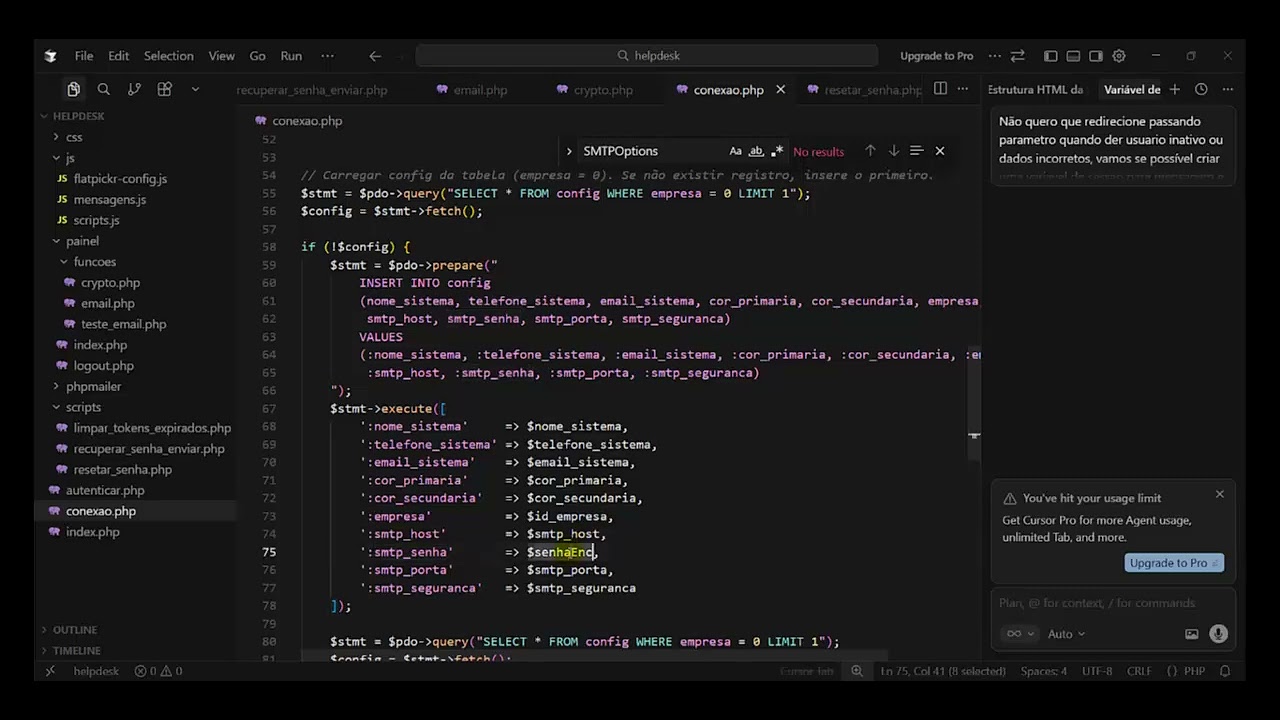Image resolution: width=1280 pixels, height=720 pixels.
Task: Click the zoom icon in the status bar
Action: (x=857, y=671)
